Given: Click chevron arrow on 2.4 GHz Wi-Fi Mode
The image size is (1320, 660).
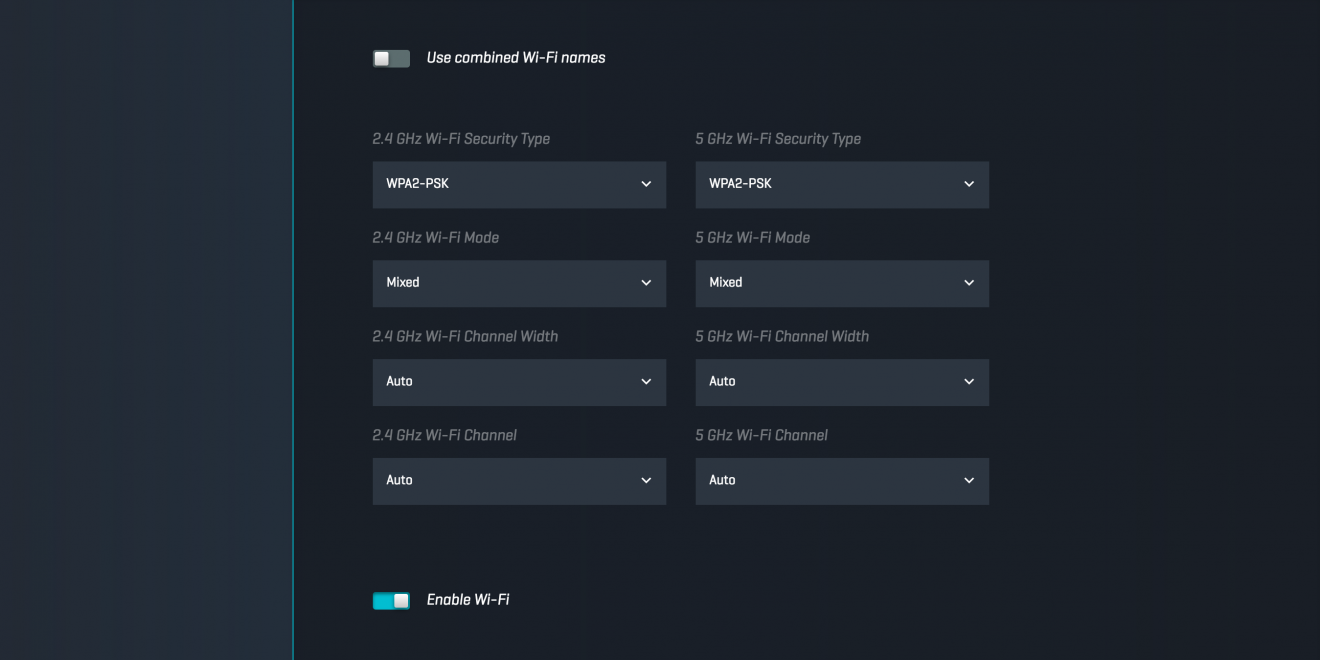Looking at the screenshot, I should pos(646,283).
